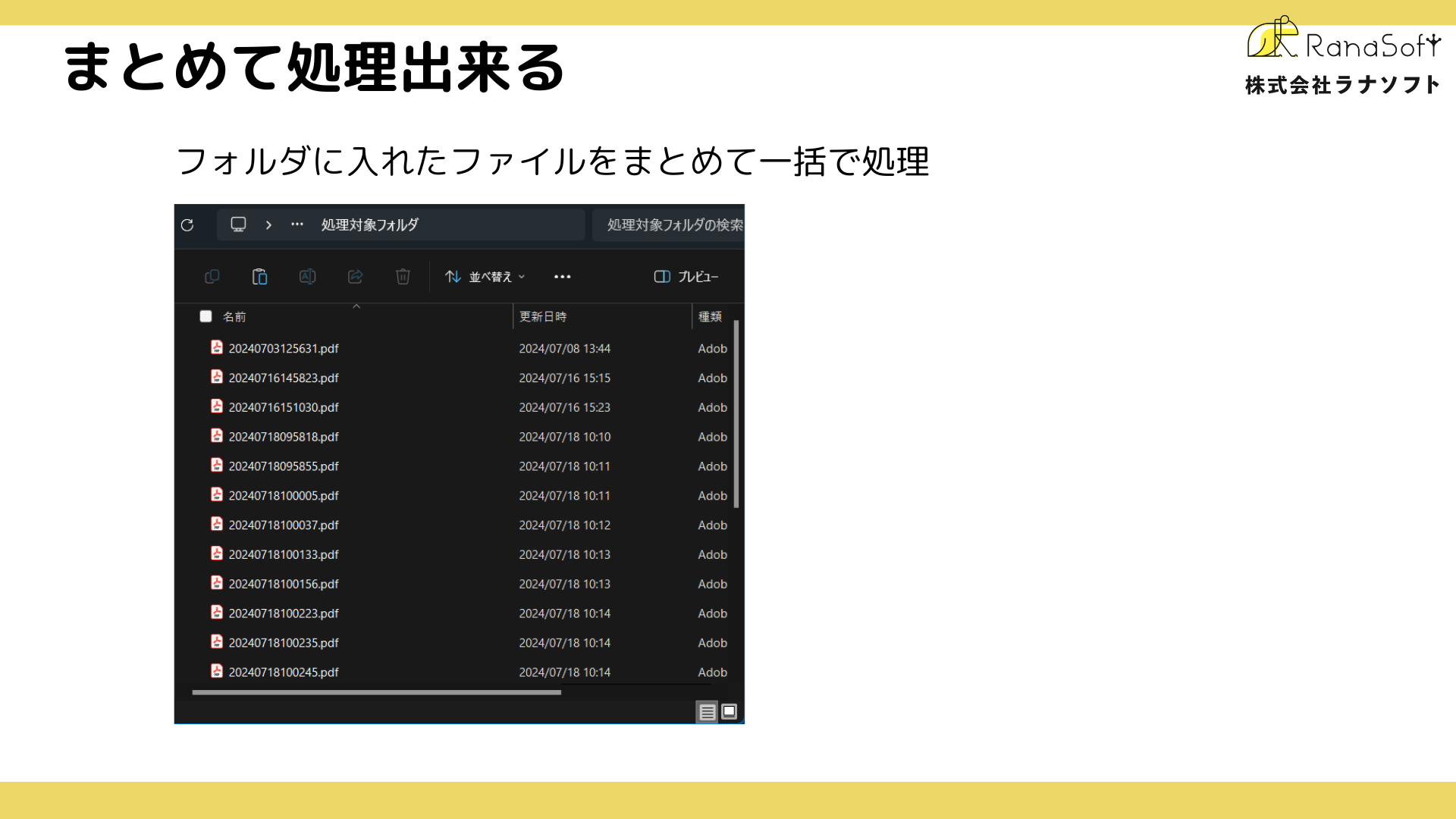Click PDF icon of 20240718100037.pdf
1456x819 pixels.
(x=217, y=524)
